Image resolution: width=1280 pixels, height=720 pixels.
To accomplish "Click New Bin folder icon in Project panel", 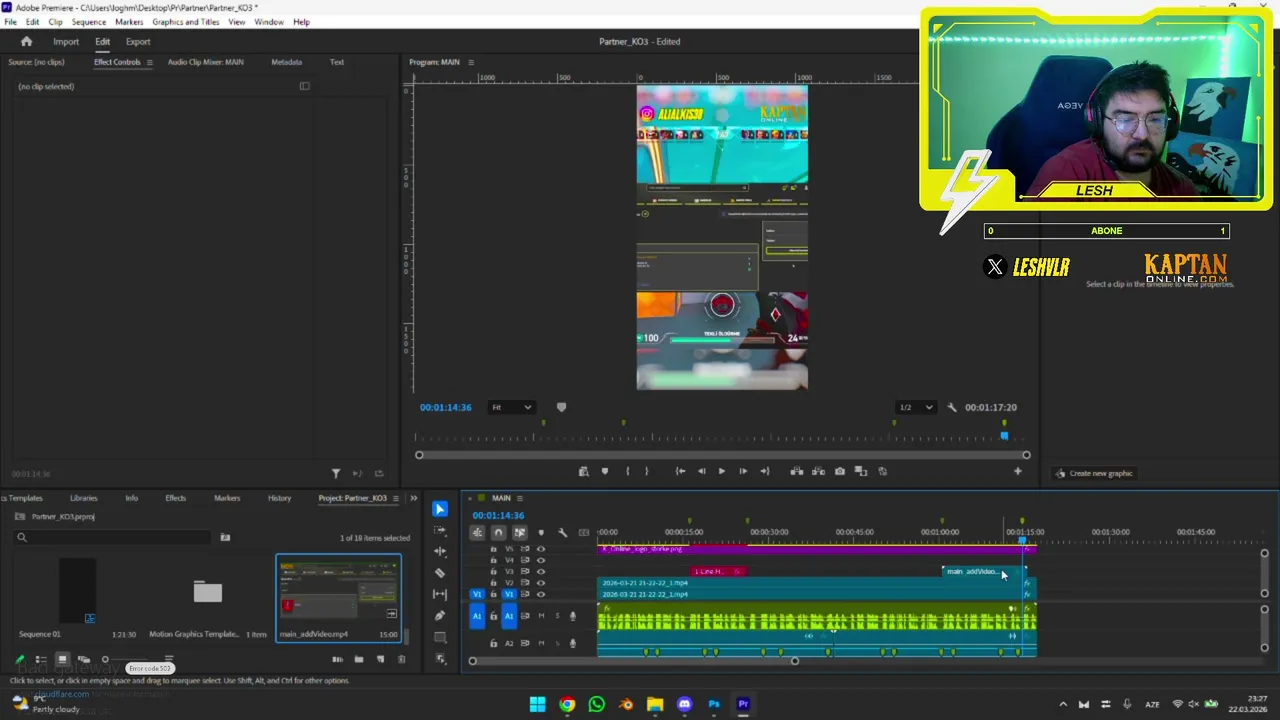I will (359, 659).
